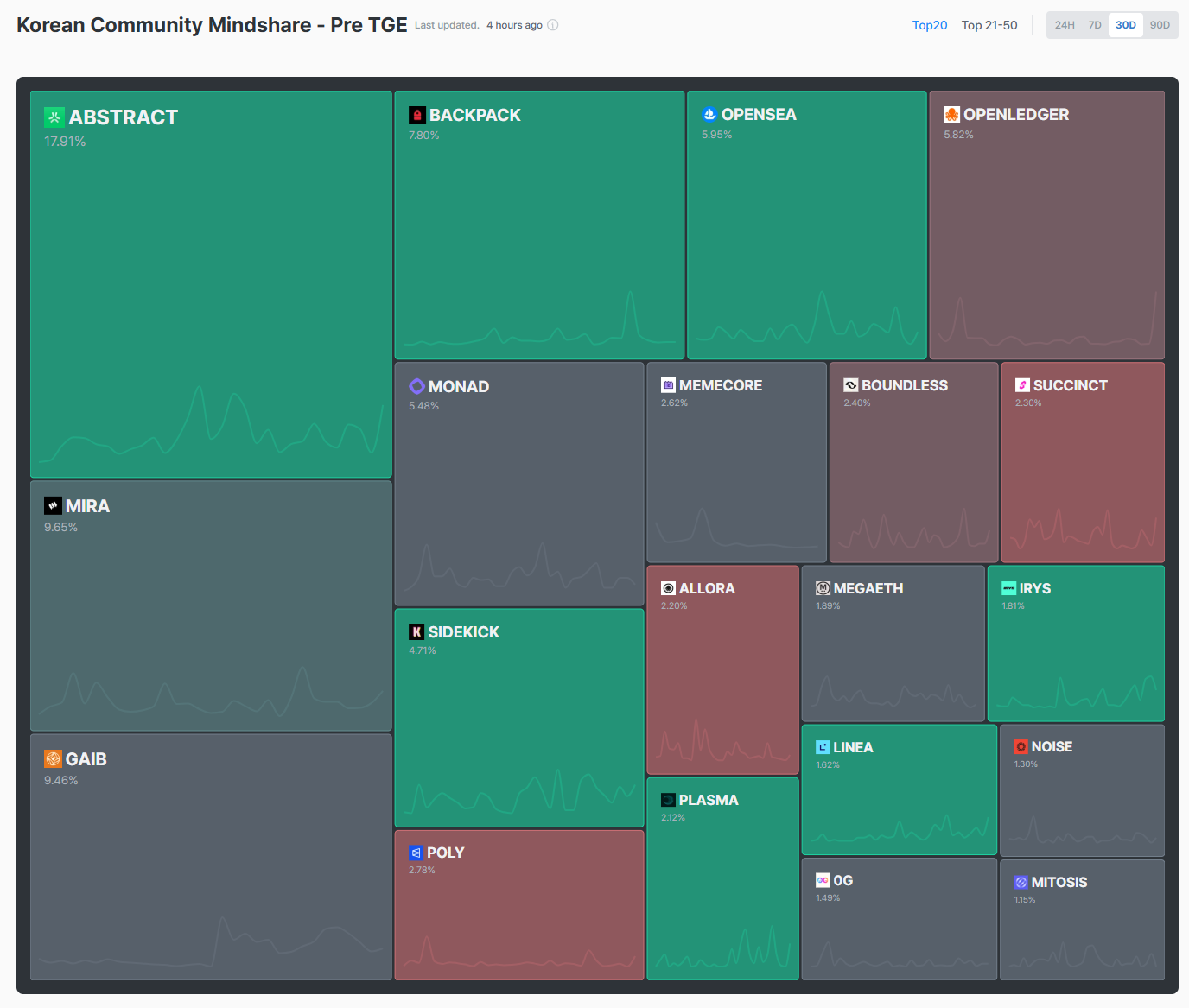Open the OPENSEA project name

coord(759,114)
